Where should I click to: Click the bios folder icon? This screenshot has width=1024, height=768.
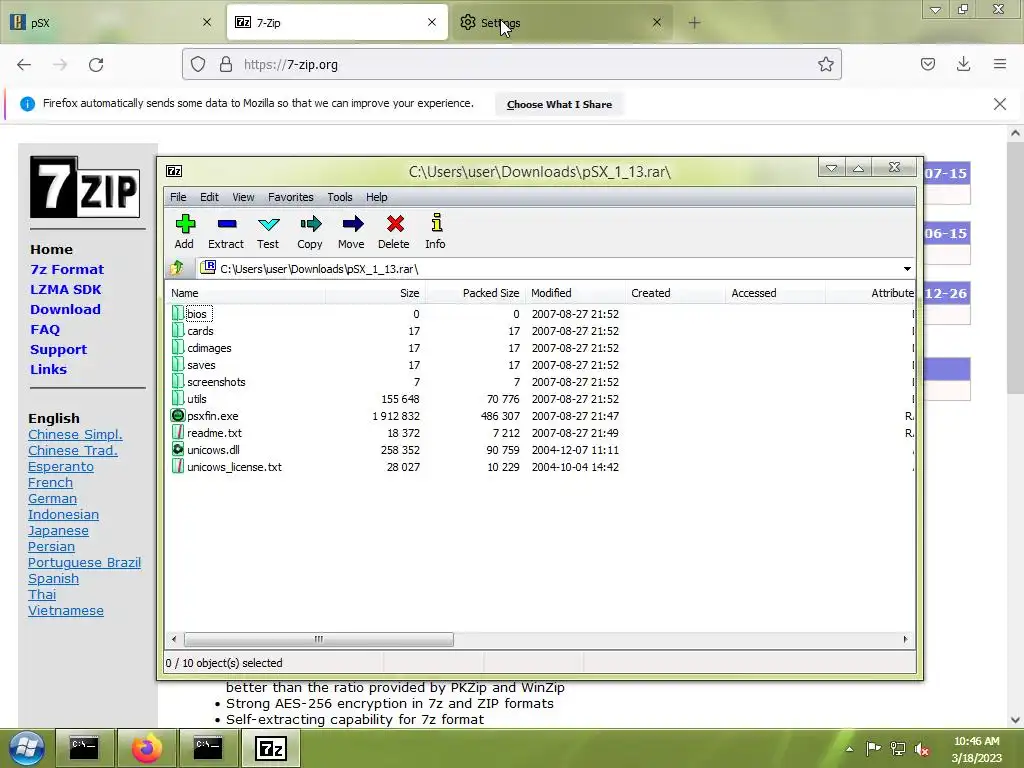click(178, 313)
